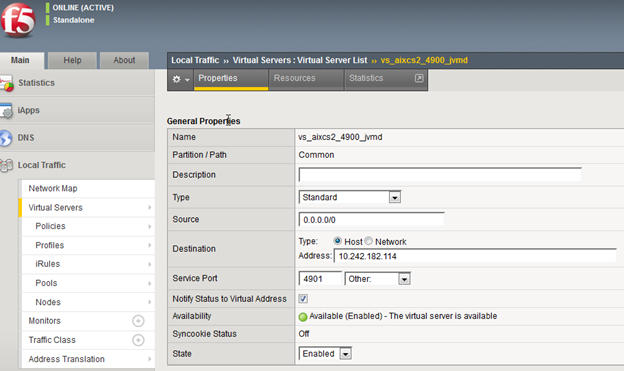Open Profiles menu item
The image size is (624, 371).
[x=88, y=245]
